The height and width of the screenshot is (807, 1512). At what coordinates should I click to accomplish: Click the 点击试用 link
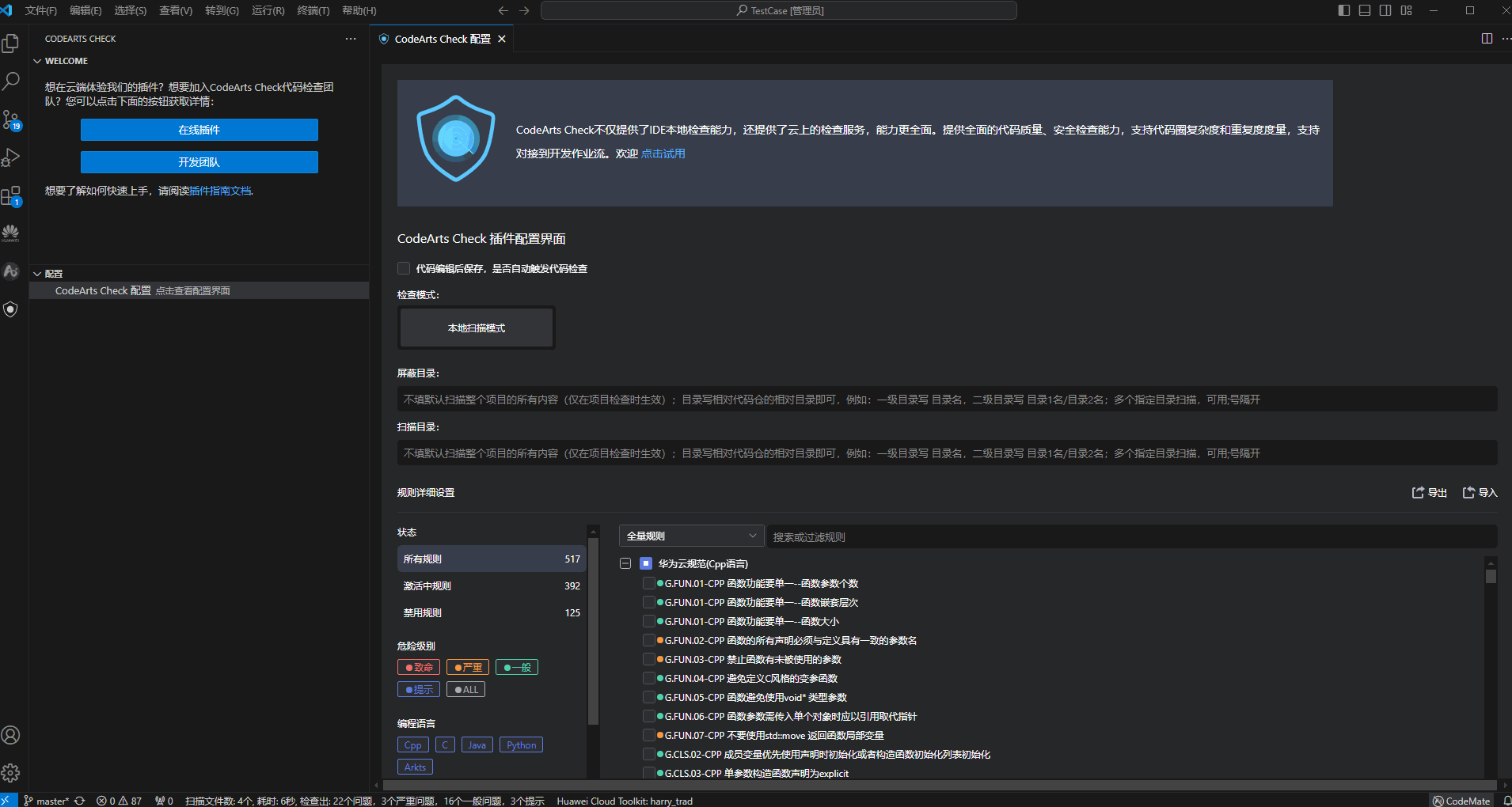click(663, 153)
